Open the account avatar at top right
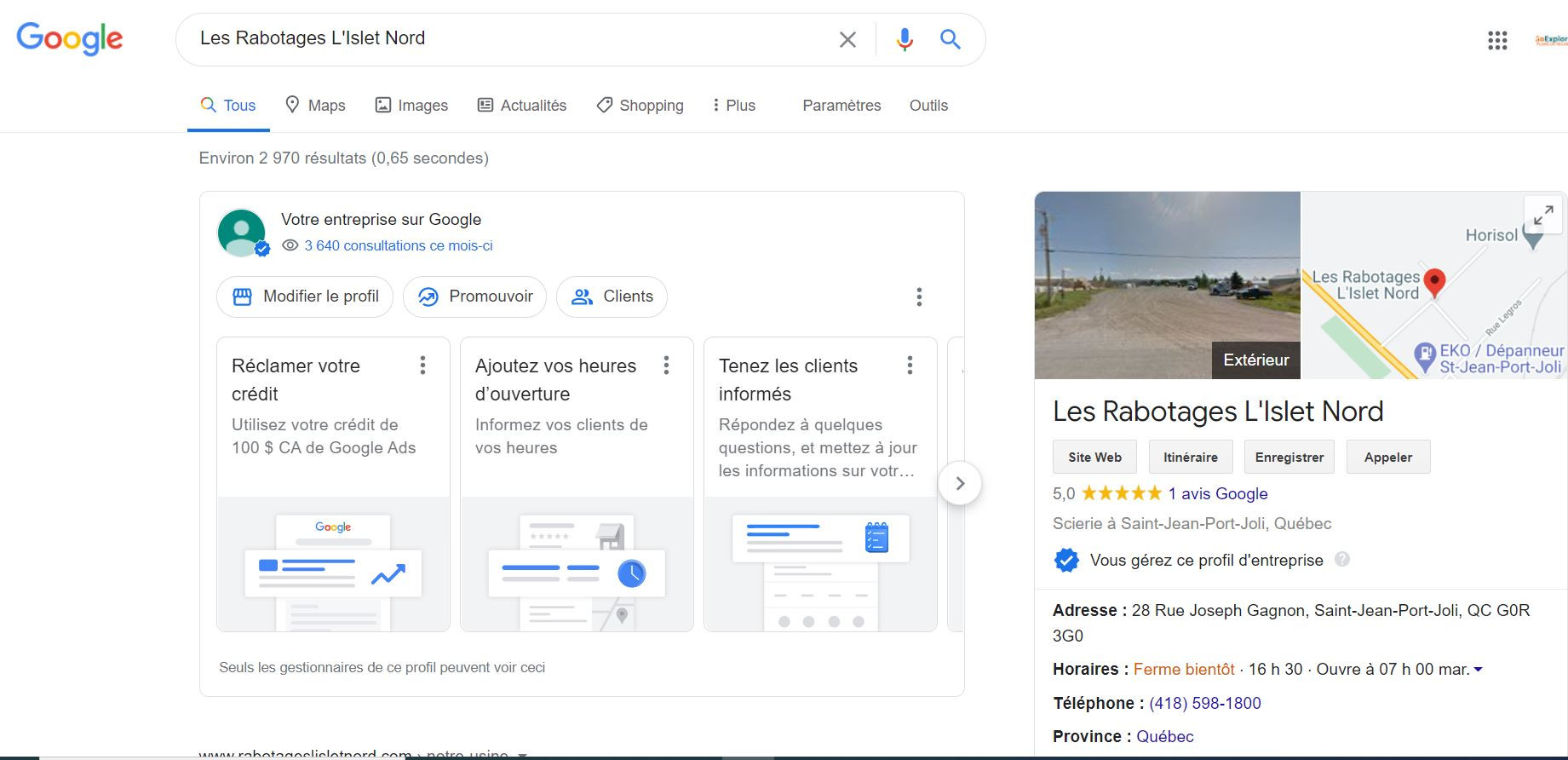This screenshot has height=760, width=1568. [1551, 40]
